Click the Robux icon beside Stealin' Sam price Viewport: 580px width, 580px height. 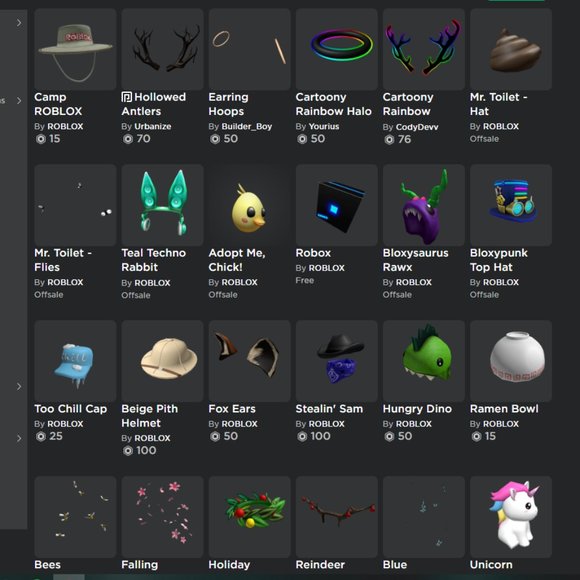[302, 436]
